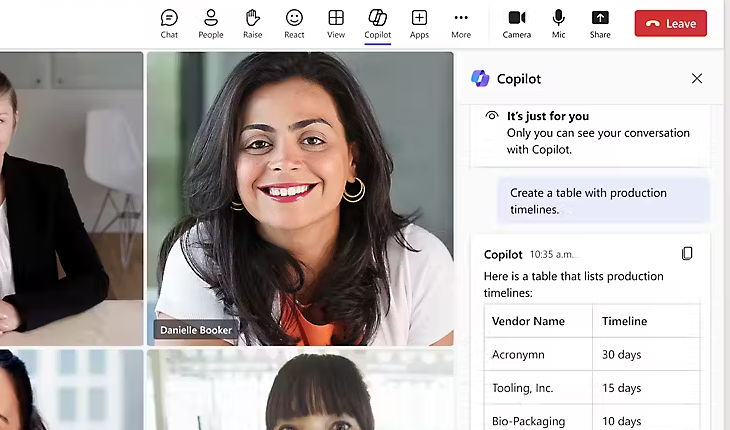Select Danielle Booker's video tile
This screenshot has width=730, height=430.
(300, 200)
